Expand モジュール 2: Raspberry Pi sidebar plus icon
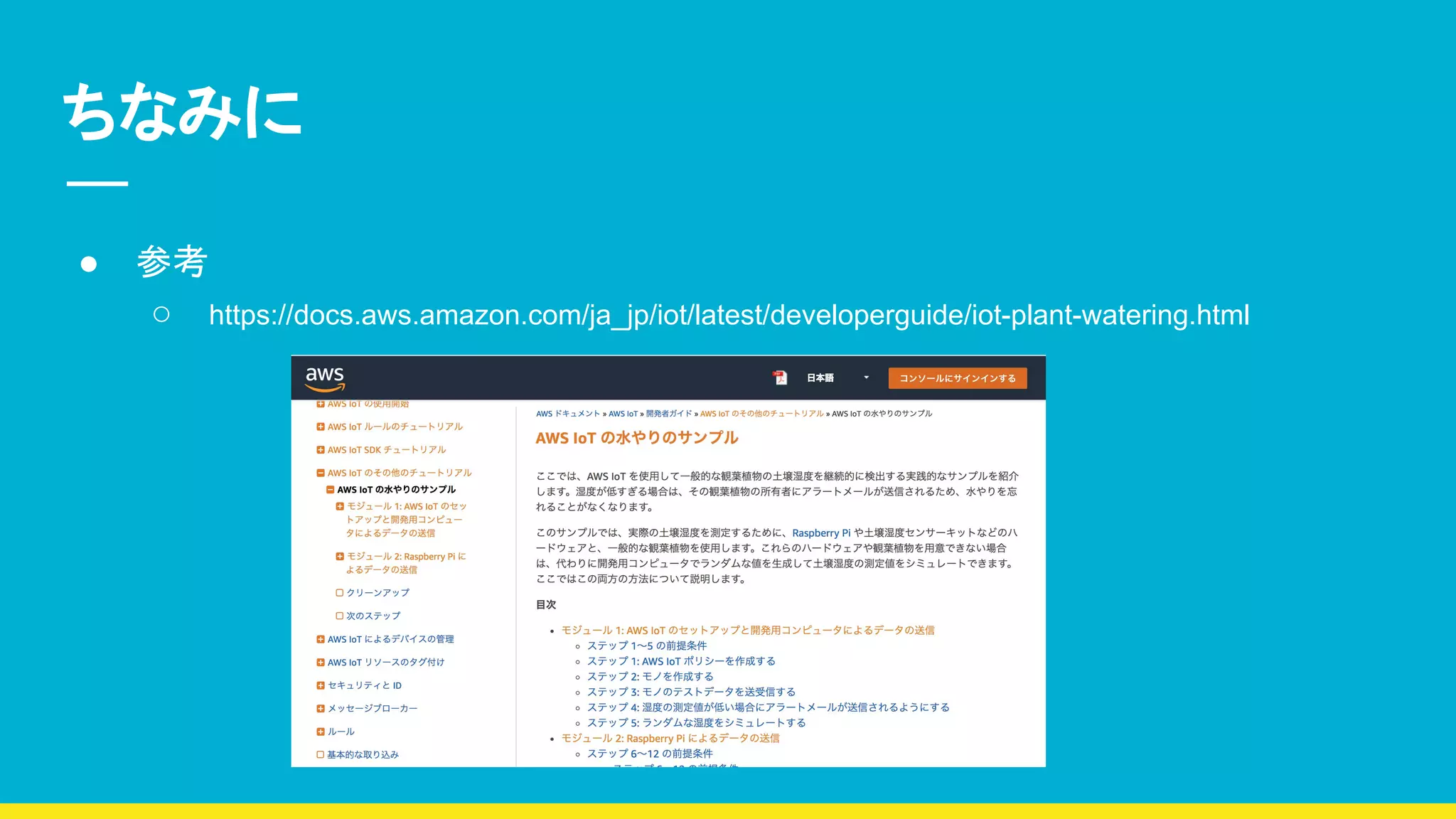 tap(340, 557)
